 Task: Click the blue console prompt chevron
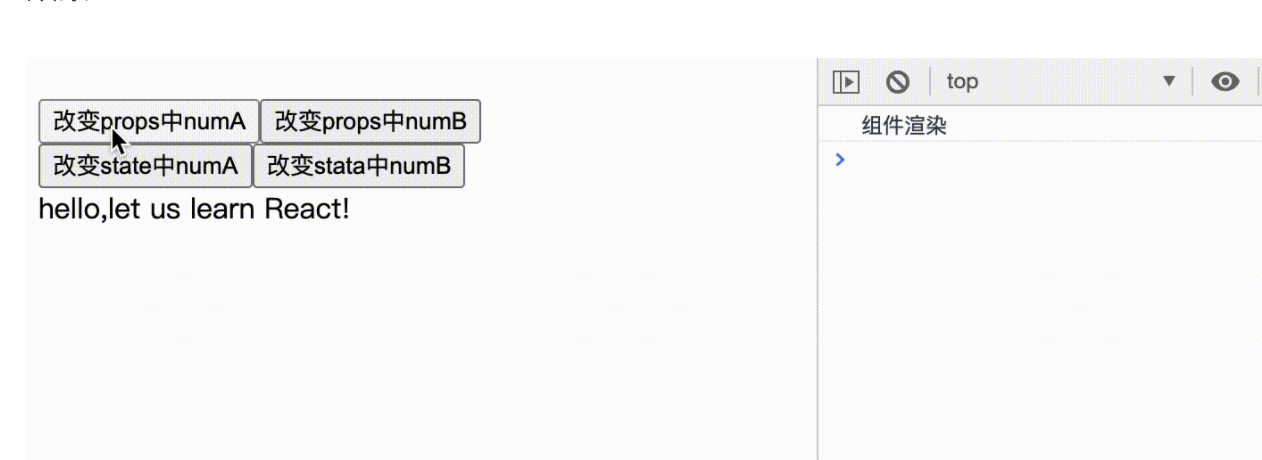pos(840,159)
